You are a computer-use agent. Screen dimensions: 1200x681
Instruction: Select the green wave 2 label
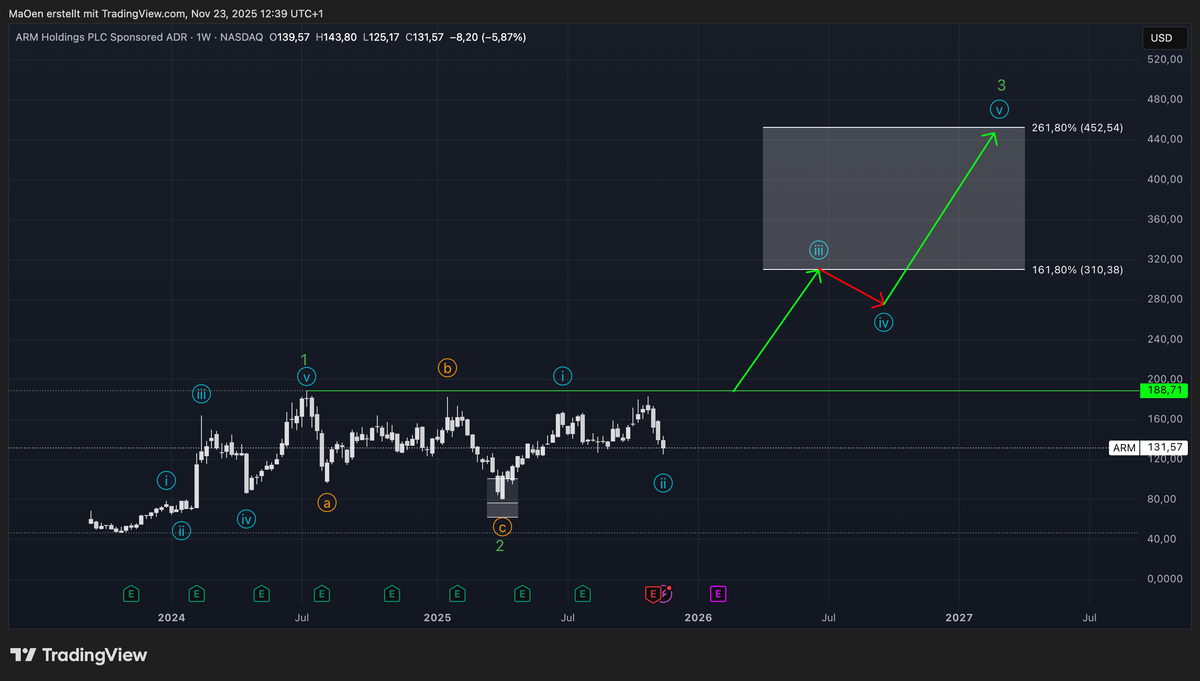pyautogui.click(x=500, y=546)
